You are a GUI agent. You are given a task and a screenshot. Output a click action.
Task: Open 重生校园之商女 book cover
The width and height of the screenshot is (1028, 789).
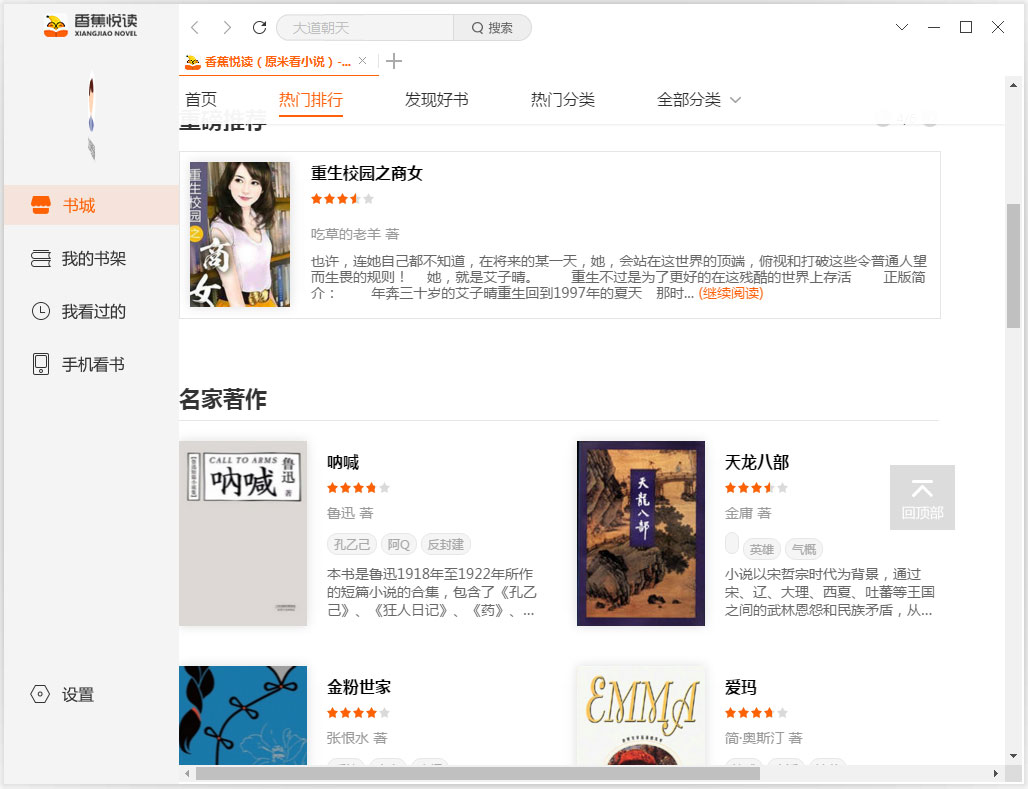(x=239, y=234)
